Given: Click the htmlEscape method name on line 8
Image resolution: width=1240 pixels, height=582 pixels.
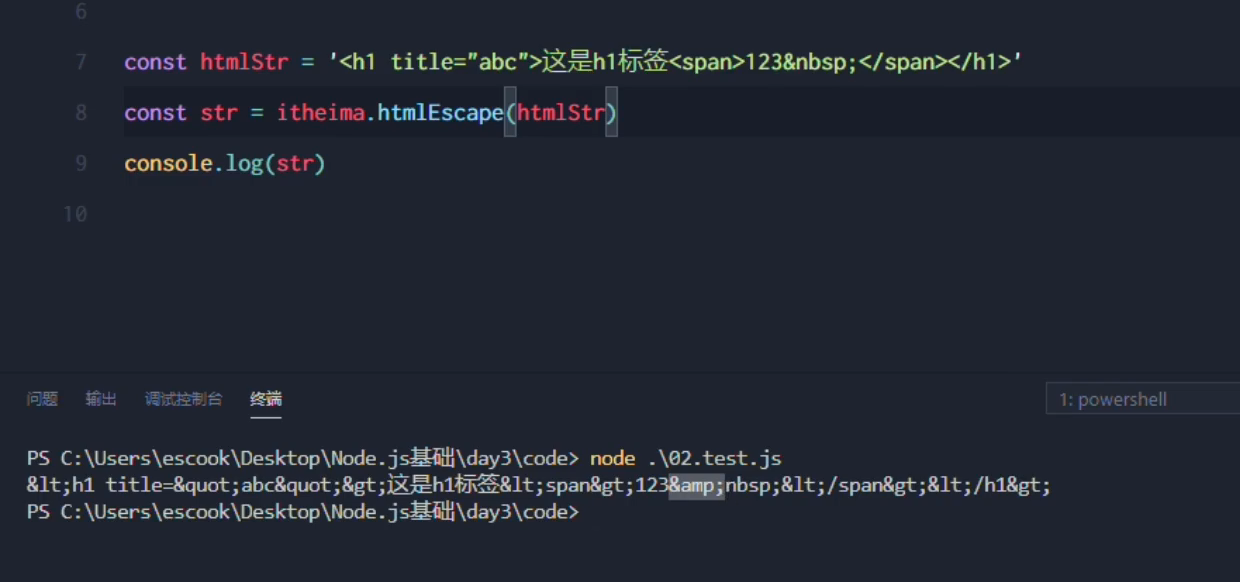Looking at the screenshot, I should click(440, 113).
